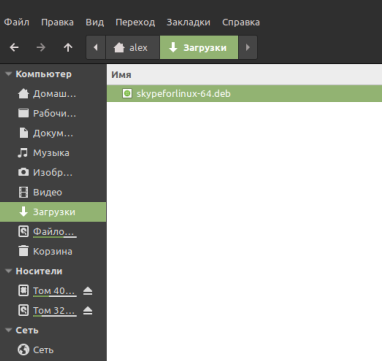This screenshot has height=361, width=382.
Task: Collapse the Сеть sidebar section
Action: point(9,330)
